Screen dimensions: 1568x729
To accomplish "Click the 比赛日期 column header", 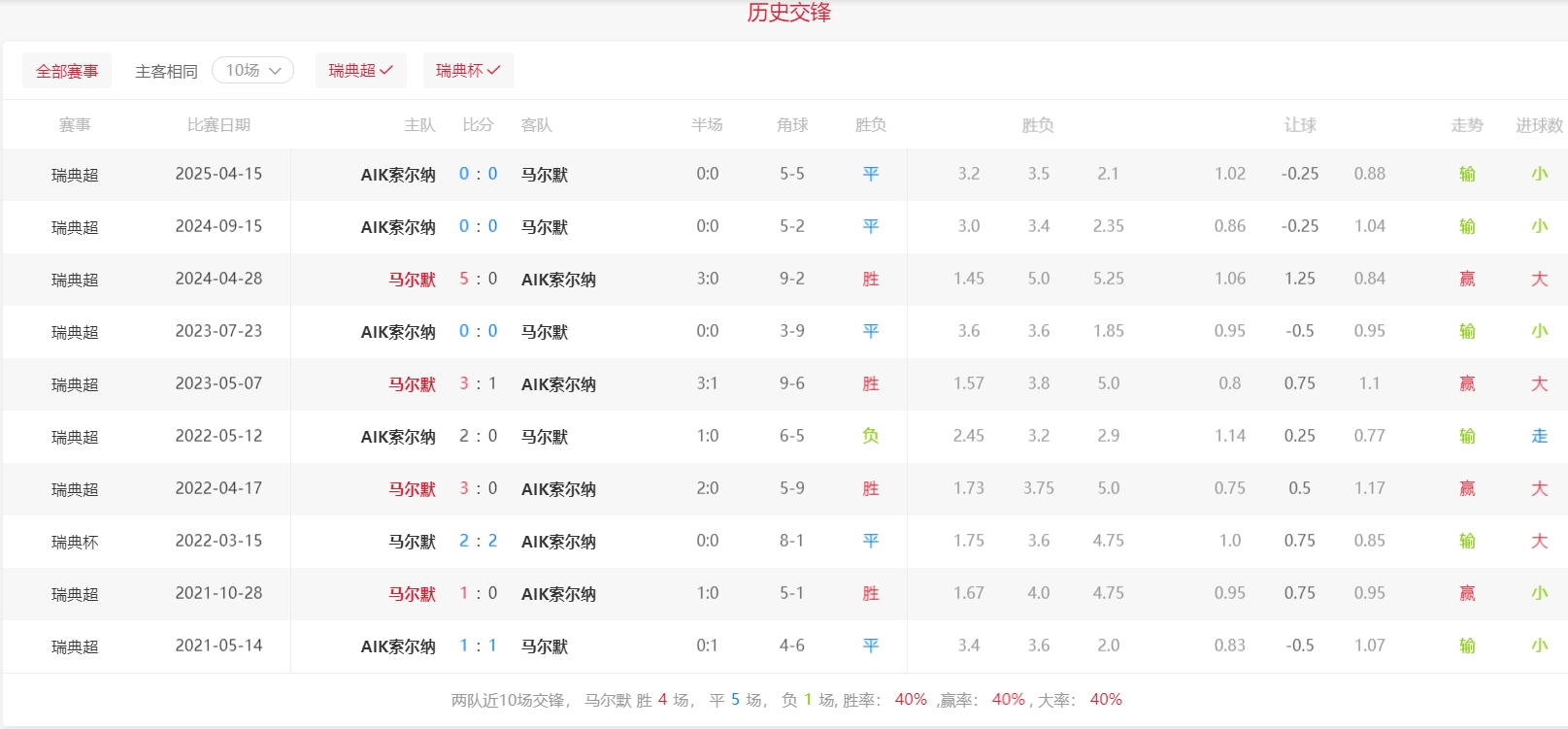I will (218, 125).
